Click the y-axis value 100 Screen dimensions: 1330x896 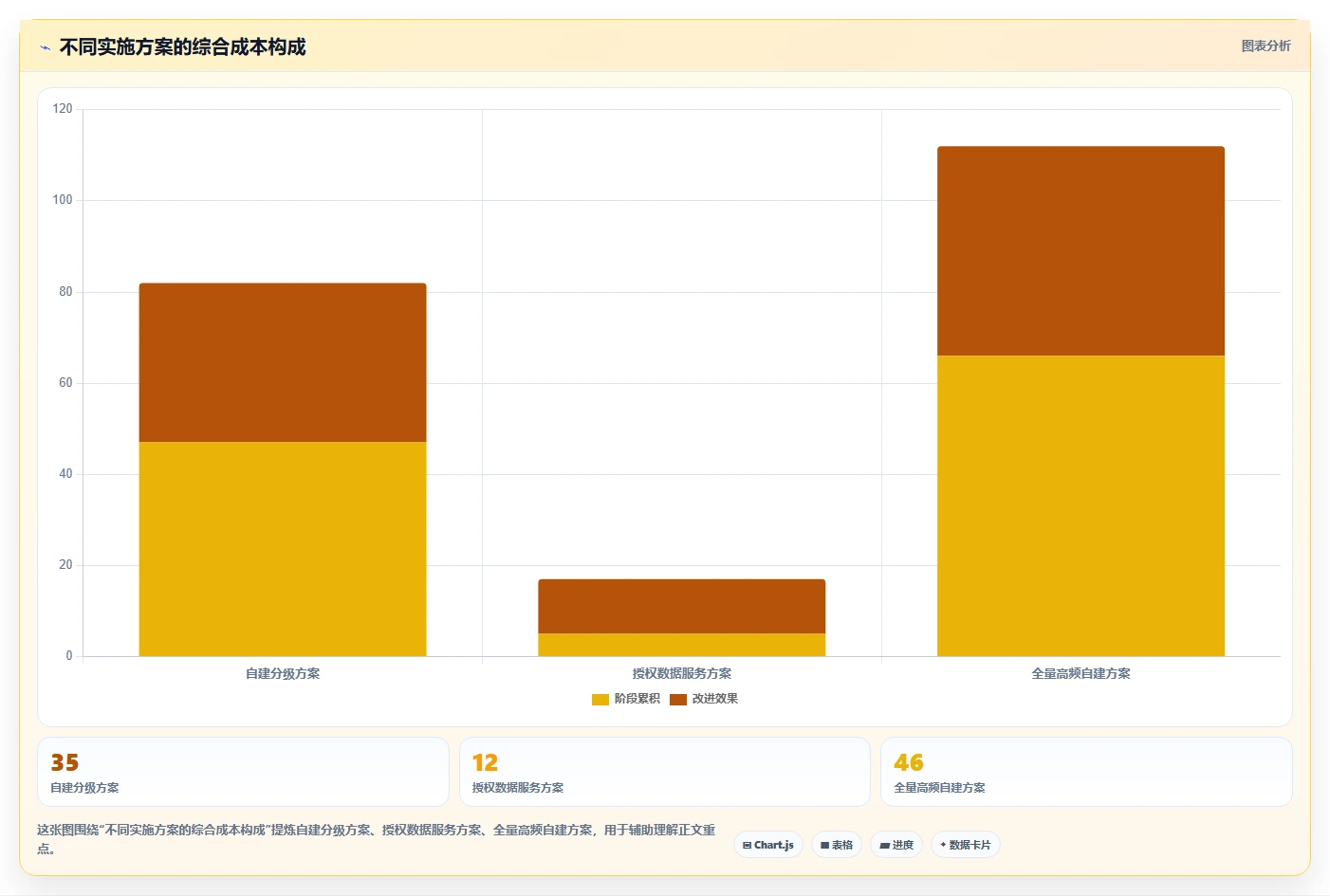click(x=63, y=200)
